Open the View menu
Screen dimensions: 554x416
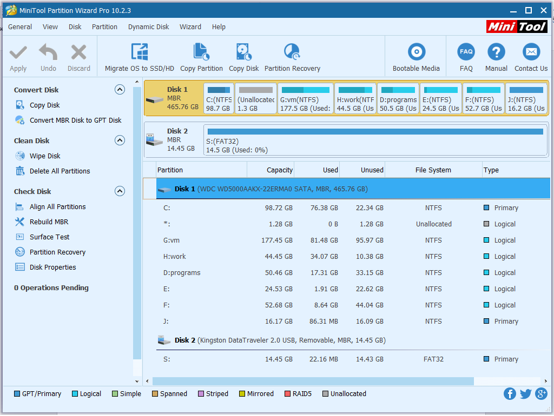point(50,27)
